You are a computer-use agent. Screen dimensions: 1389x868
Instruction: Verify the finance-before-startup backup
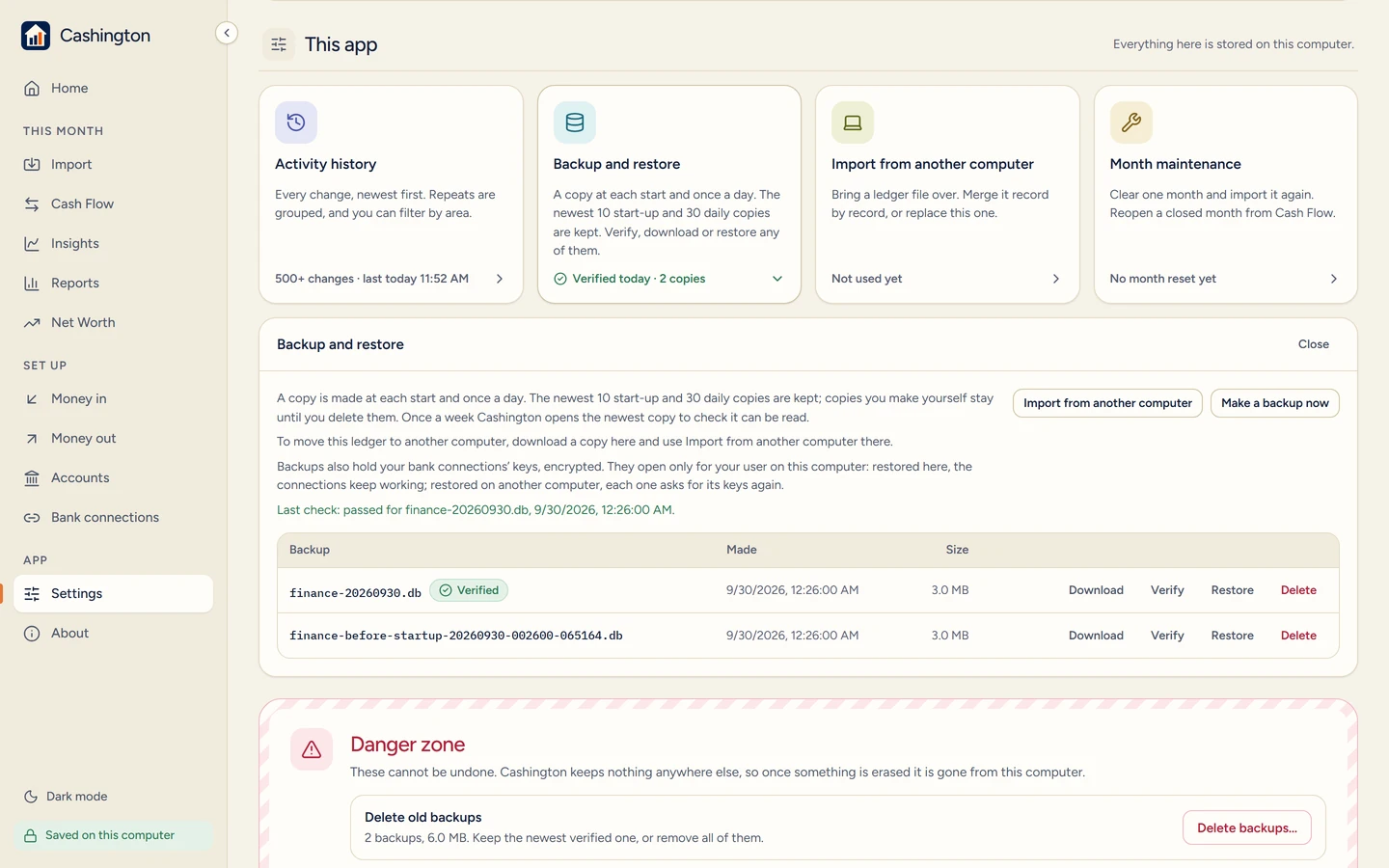click(1167, 636)
